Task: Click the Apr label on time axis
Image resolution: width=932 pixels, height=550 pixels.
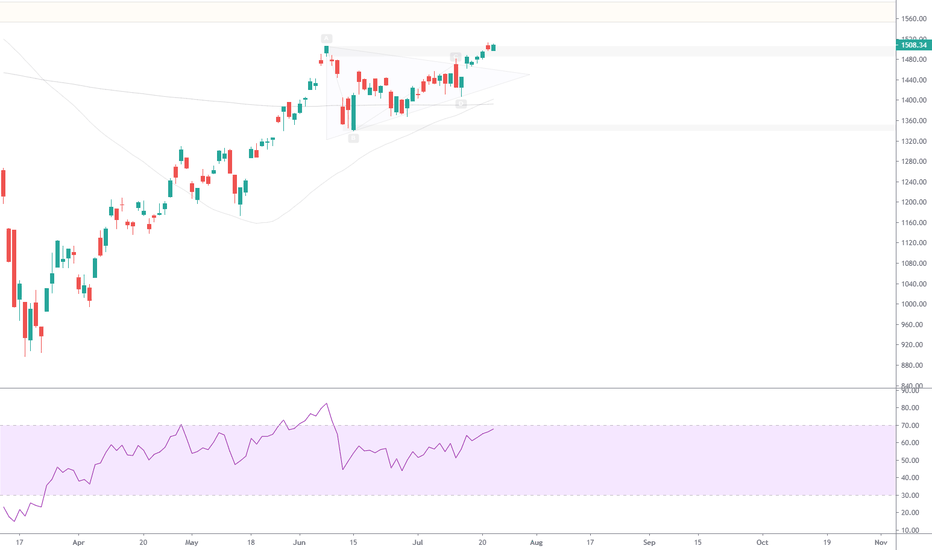Action: pos(78,542)
